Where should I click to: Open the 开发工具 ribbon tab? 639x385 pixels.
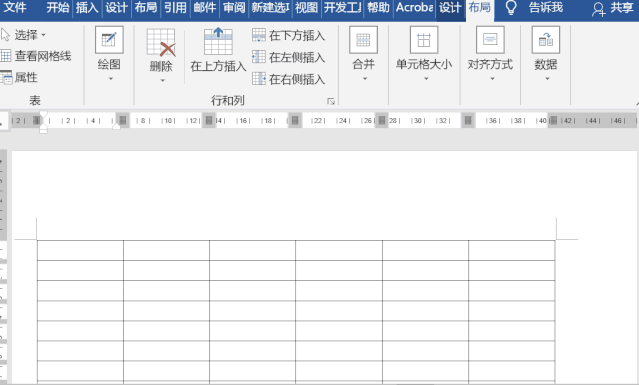342,7
